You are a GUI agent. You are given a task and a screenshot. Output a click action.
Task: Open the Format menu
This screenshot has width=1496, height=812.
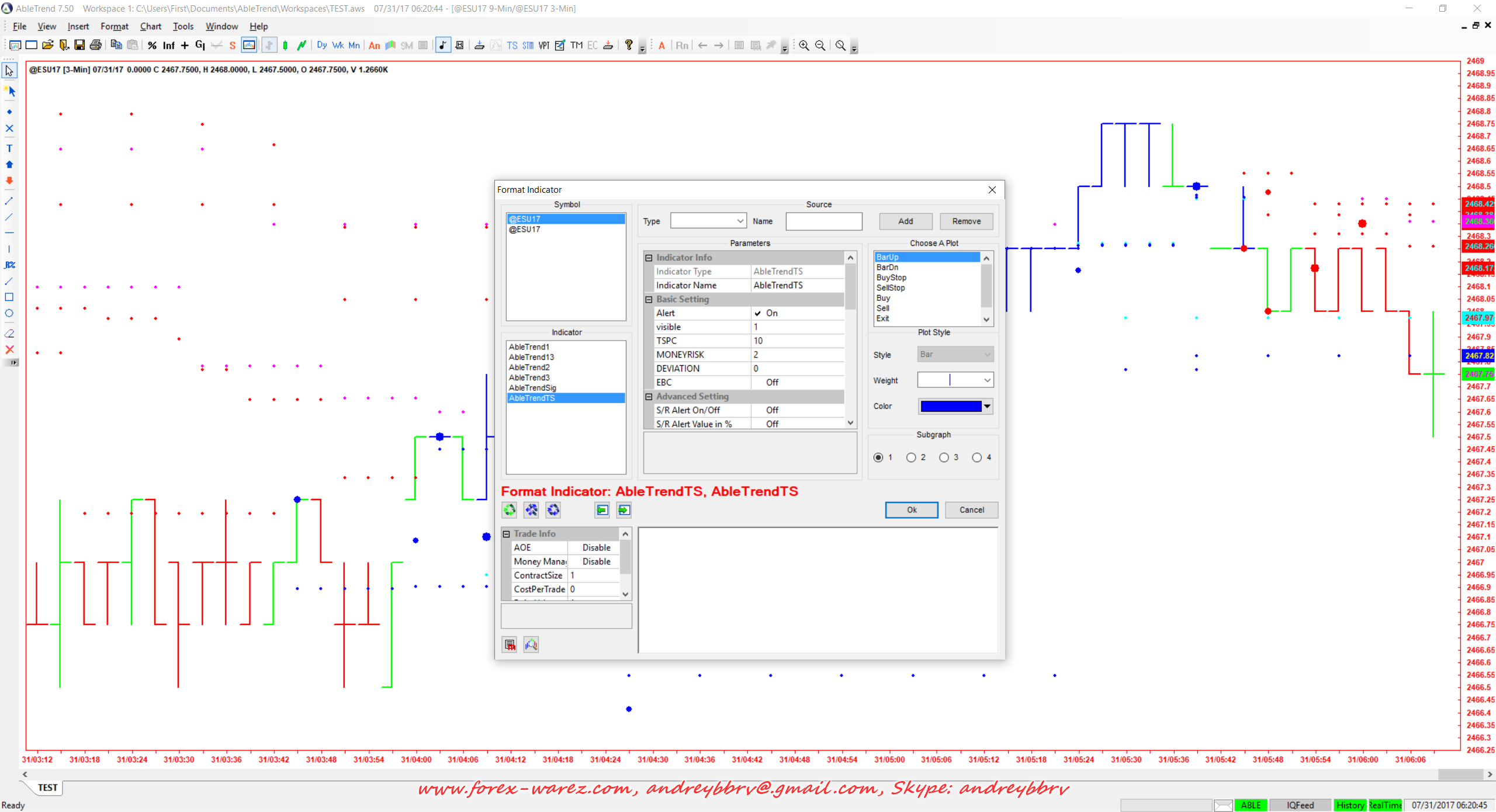click(x=114, y=26)
